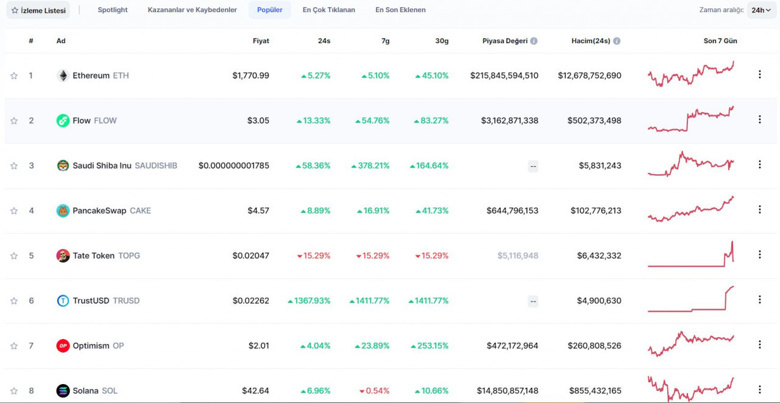Screen dimensions: 780x403
Task: Open the Tate Token TOPG page
Action: pyautogui.click(x=106, y=256)
